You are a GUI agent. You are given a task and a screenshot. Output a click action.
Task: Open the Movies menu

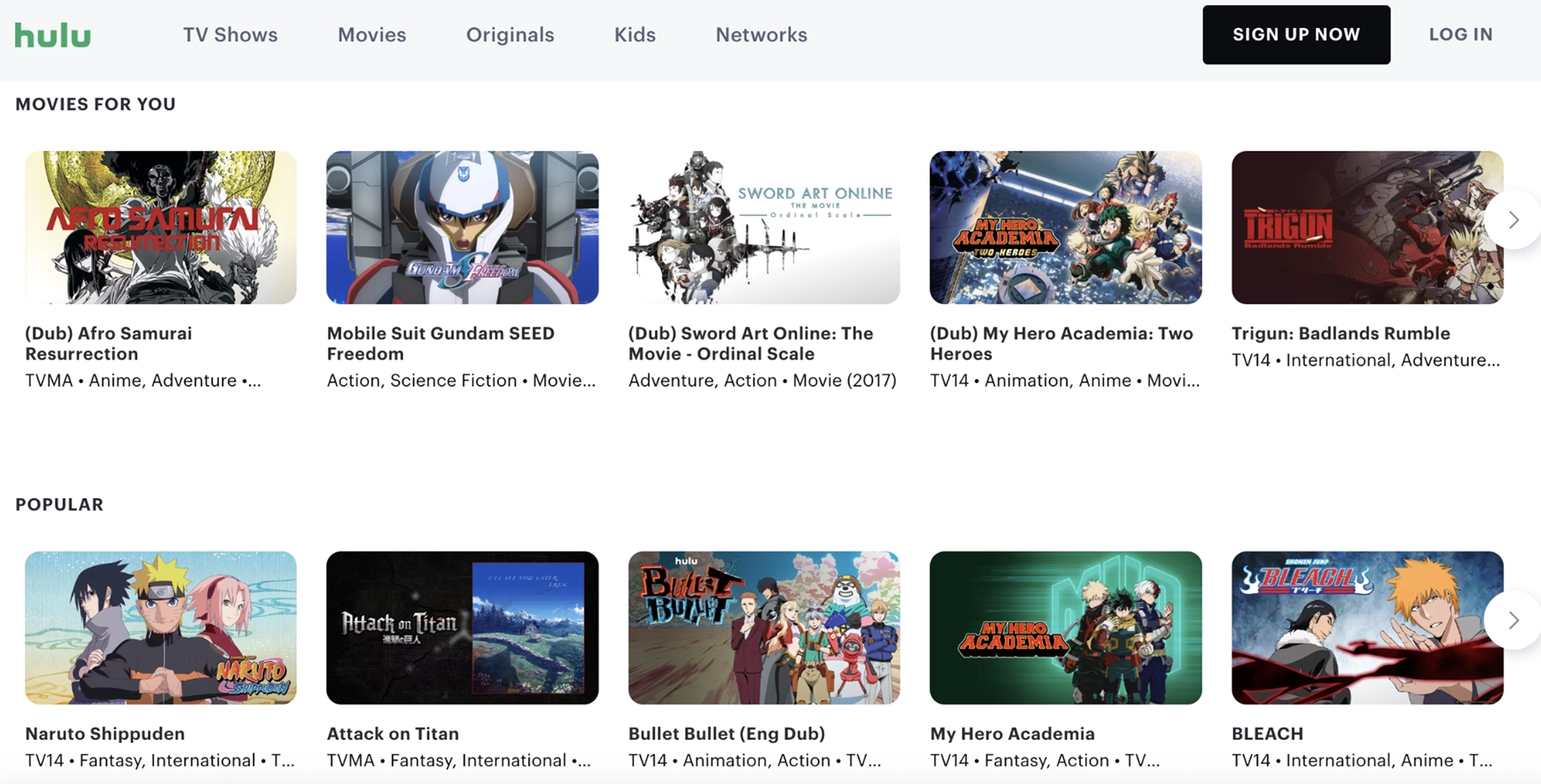[372, 35]
